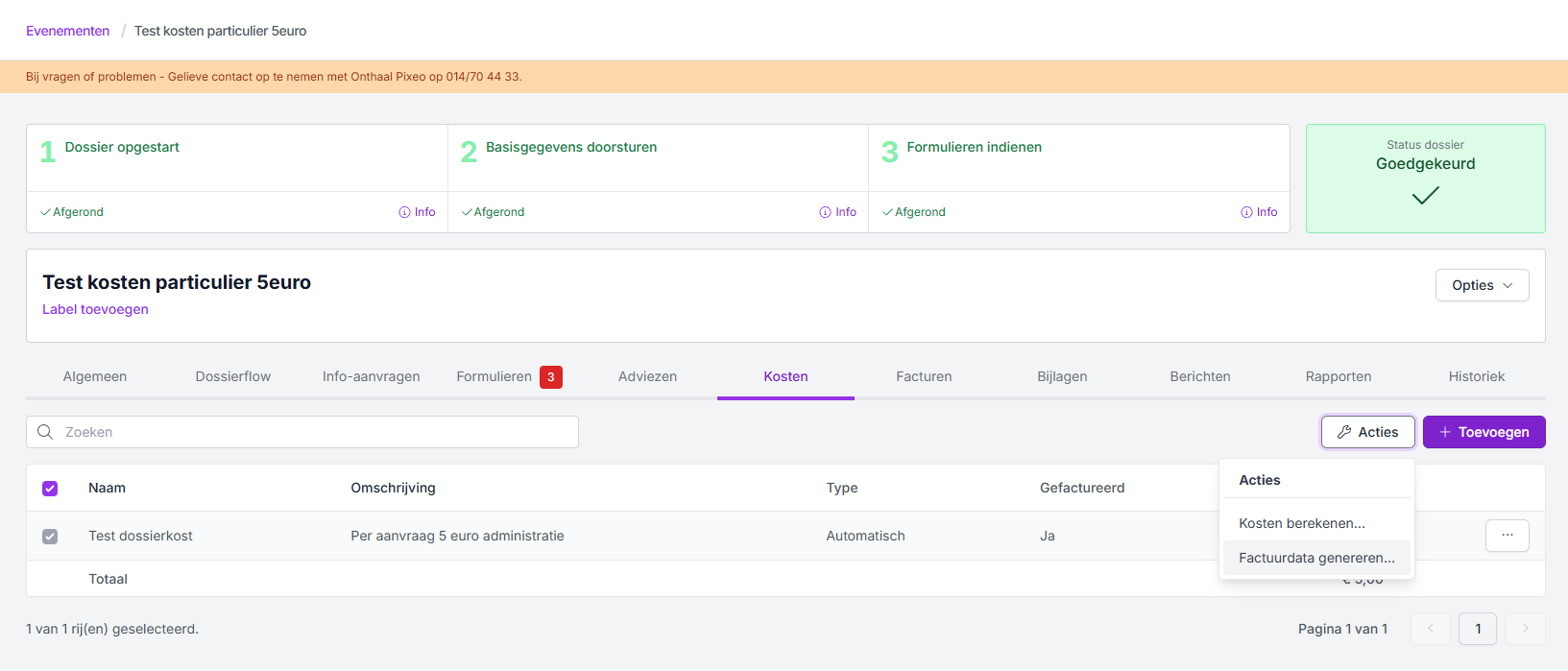
Task: Click the search magnifier icon
Action: [x=45, y=432]
